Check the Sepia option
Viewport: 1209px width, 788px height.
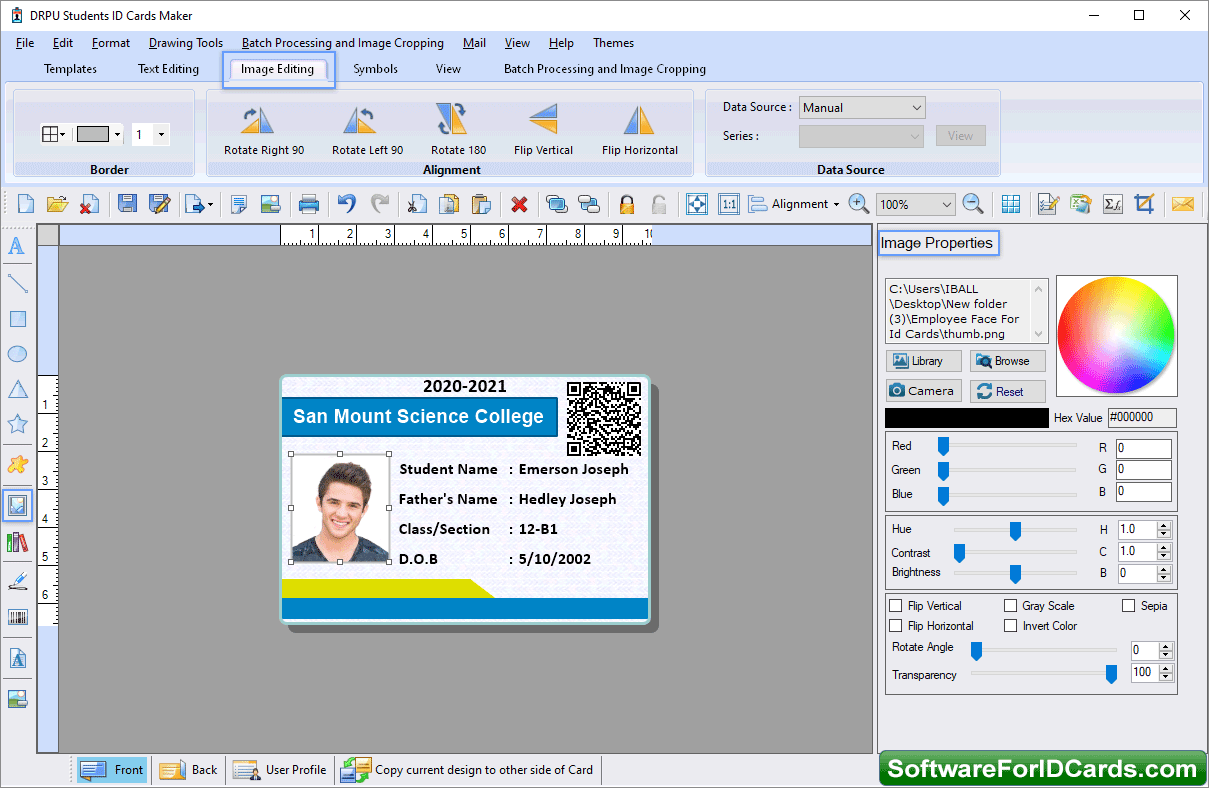[x=1129, y=606]
